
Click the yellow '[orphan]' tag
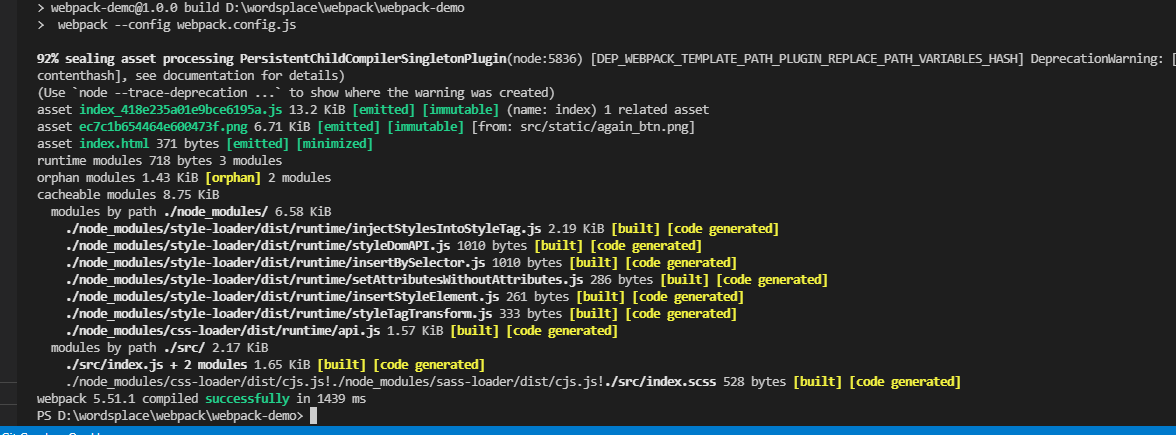232,178
